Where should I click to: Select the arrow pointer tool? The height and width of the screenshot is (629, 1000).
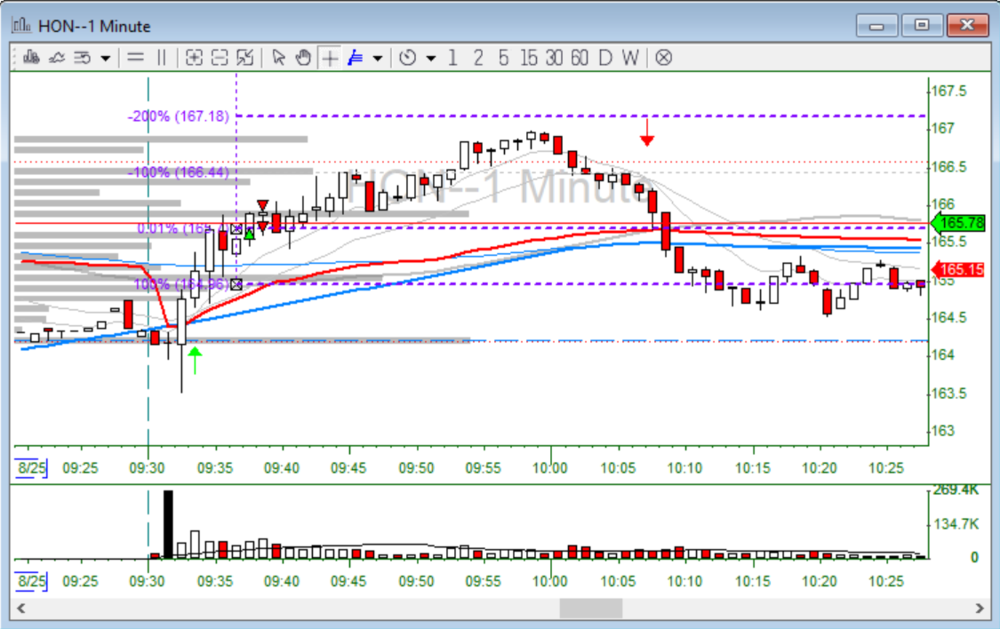279,57
